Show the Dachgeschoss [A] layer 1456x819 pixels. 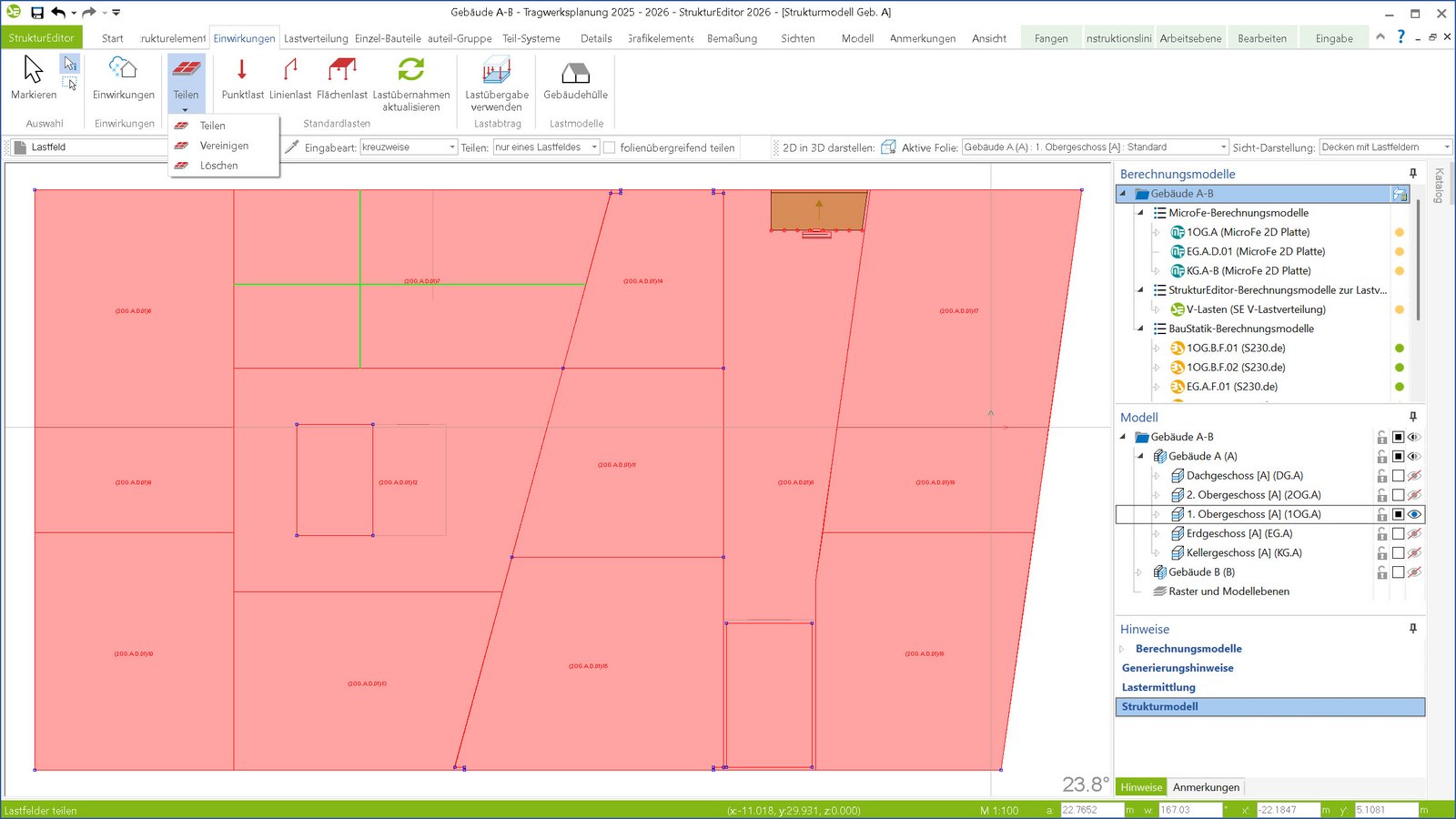[x=1414, y=476]
